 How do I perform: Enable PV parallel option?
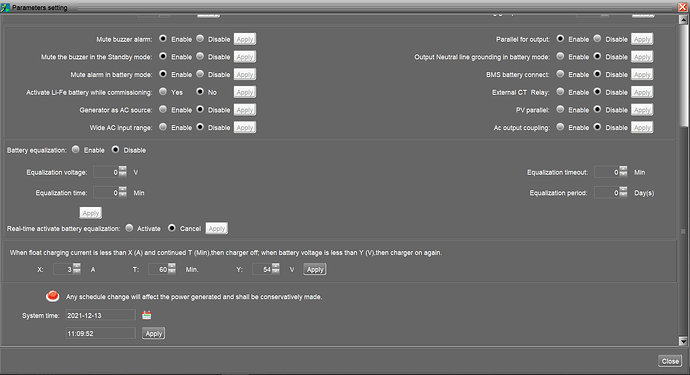(x=560, y=109)
